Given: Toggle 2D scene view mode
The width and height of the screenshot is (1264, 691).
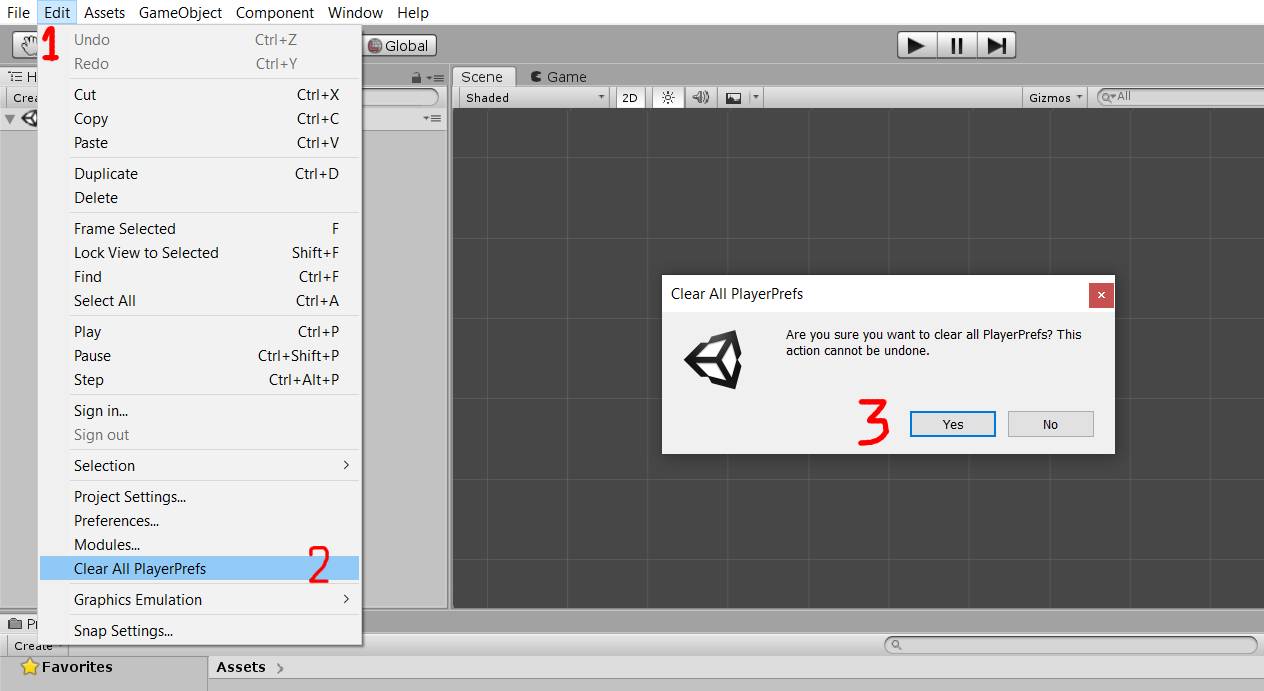Looking at the screenshot, I should [630, 97].
